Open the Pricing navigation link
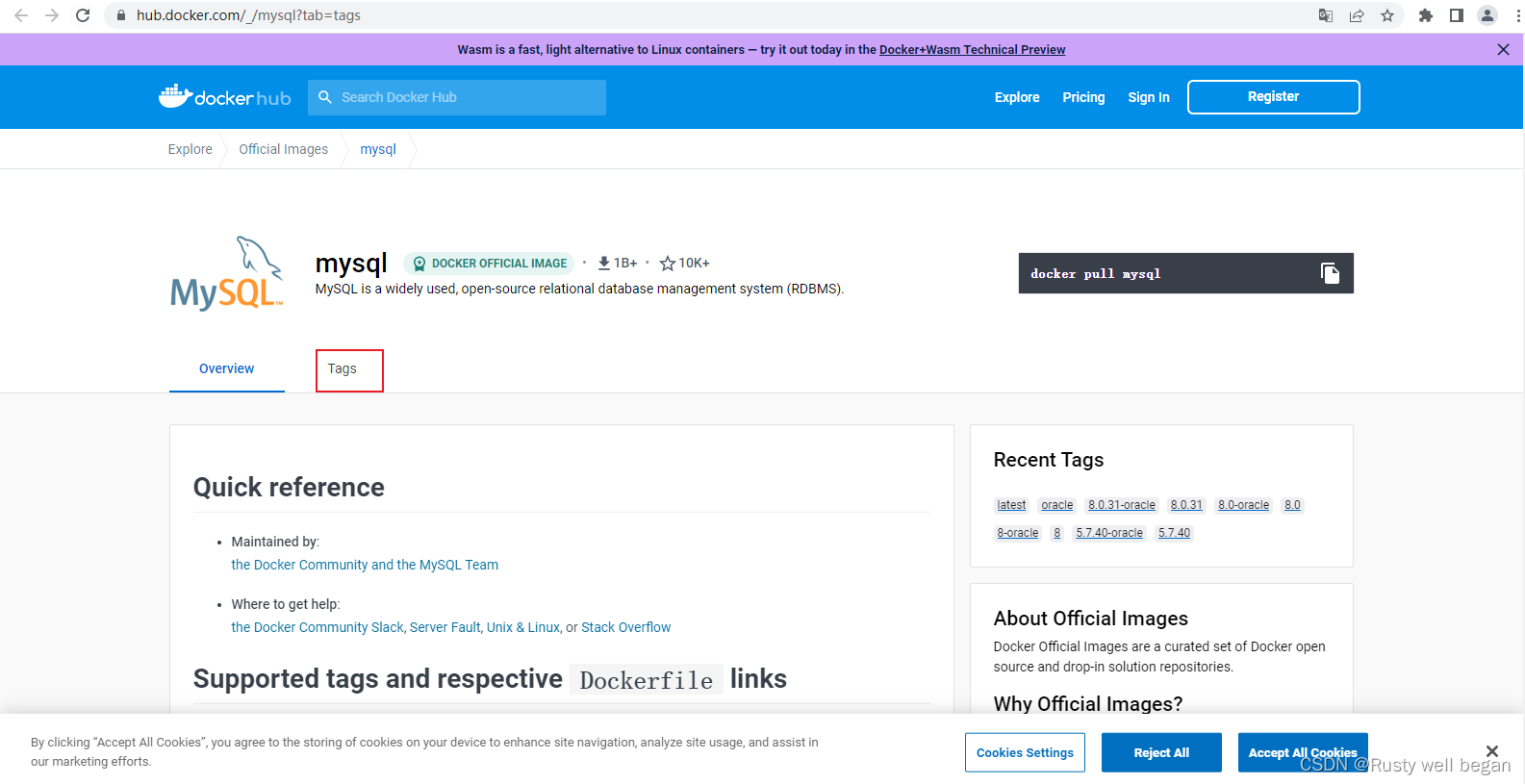This screenshot has height=784, width=1525. pyautogui.click(x=1083, y=97)
